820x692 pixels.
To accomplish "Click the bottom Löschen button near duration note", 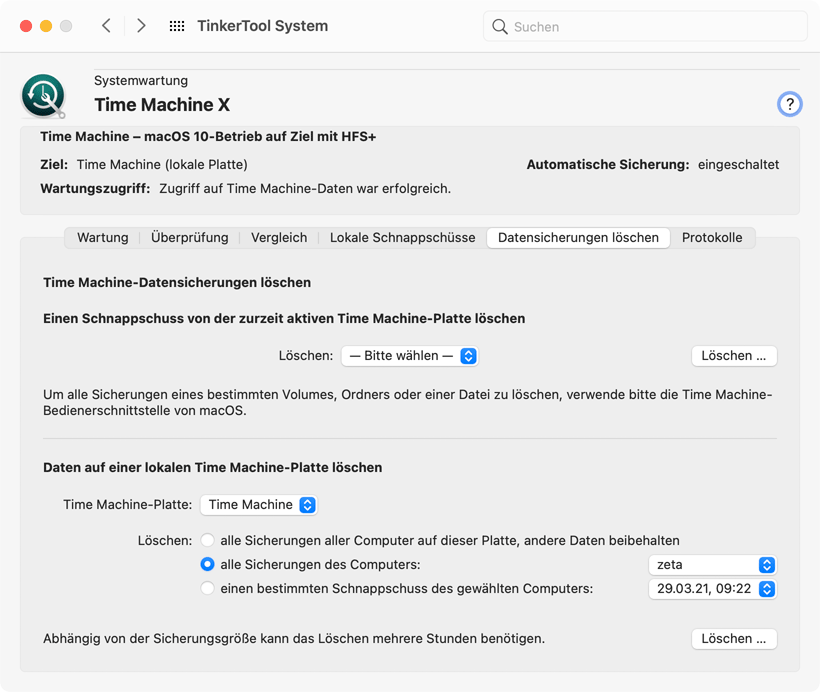I will (734, 639).
